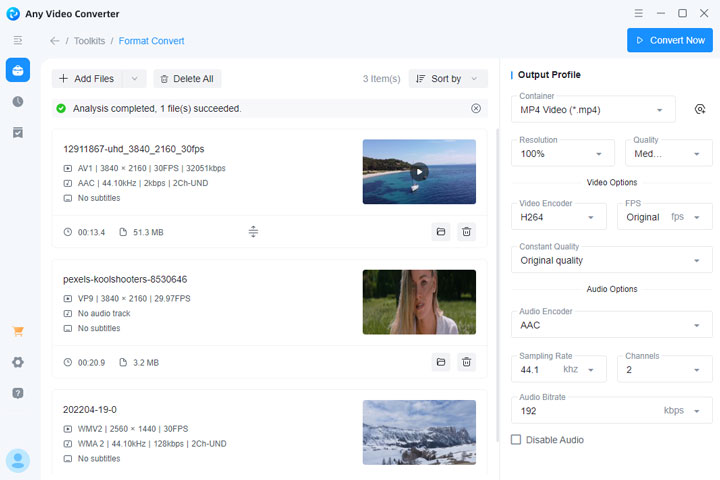Click the Add Files button
The width and height of the screenshot is (720, 480).
click(x=87, y=79)
